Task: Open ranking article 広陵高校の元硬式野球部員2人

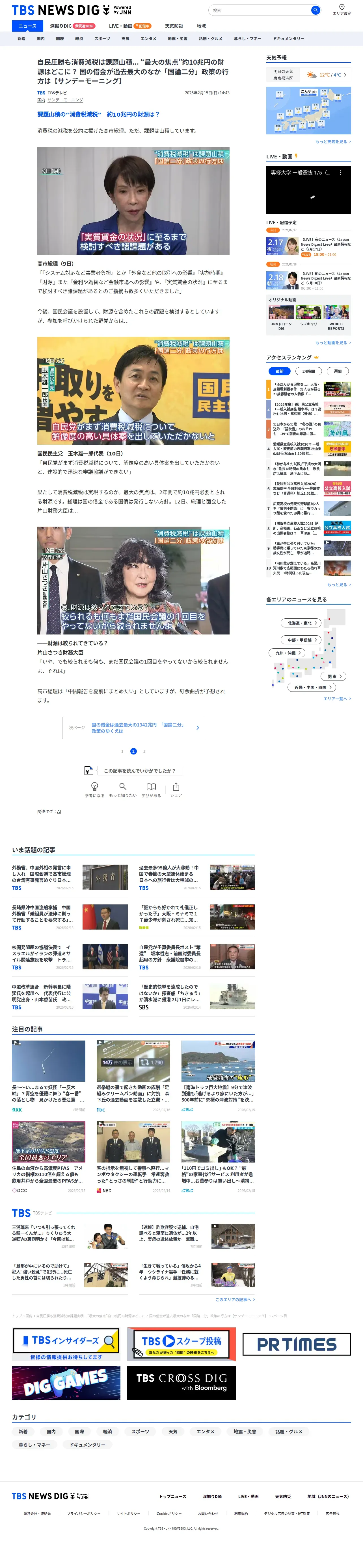Action: pos(309,508)
